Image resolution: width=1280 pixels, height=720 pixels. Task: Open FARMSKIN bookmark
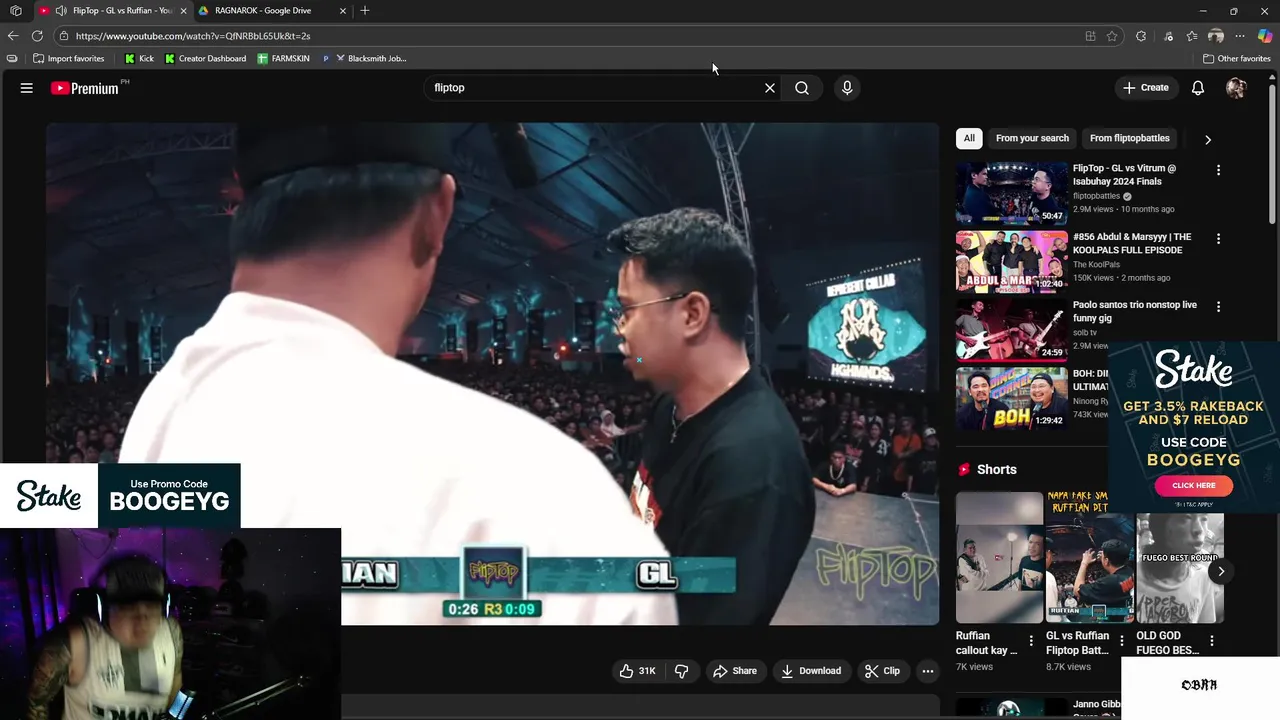[284, 59]
